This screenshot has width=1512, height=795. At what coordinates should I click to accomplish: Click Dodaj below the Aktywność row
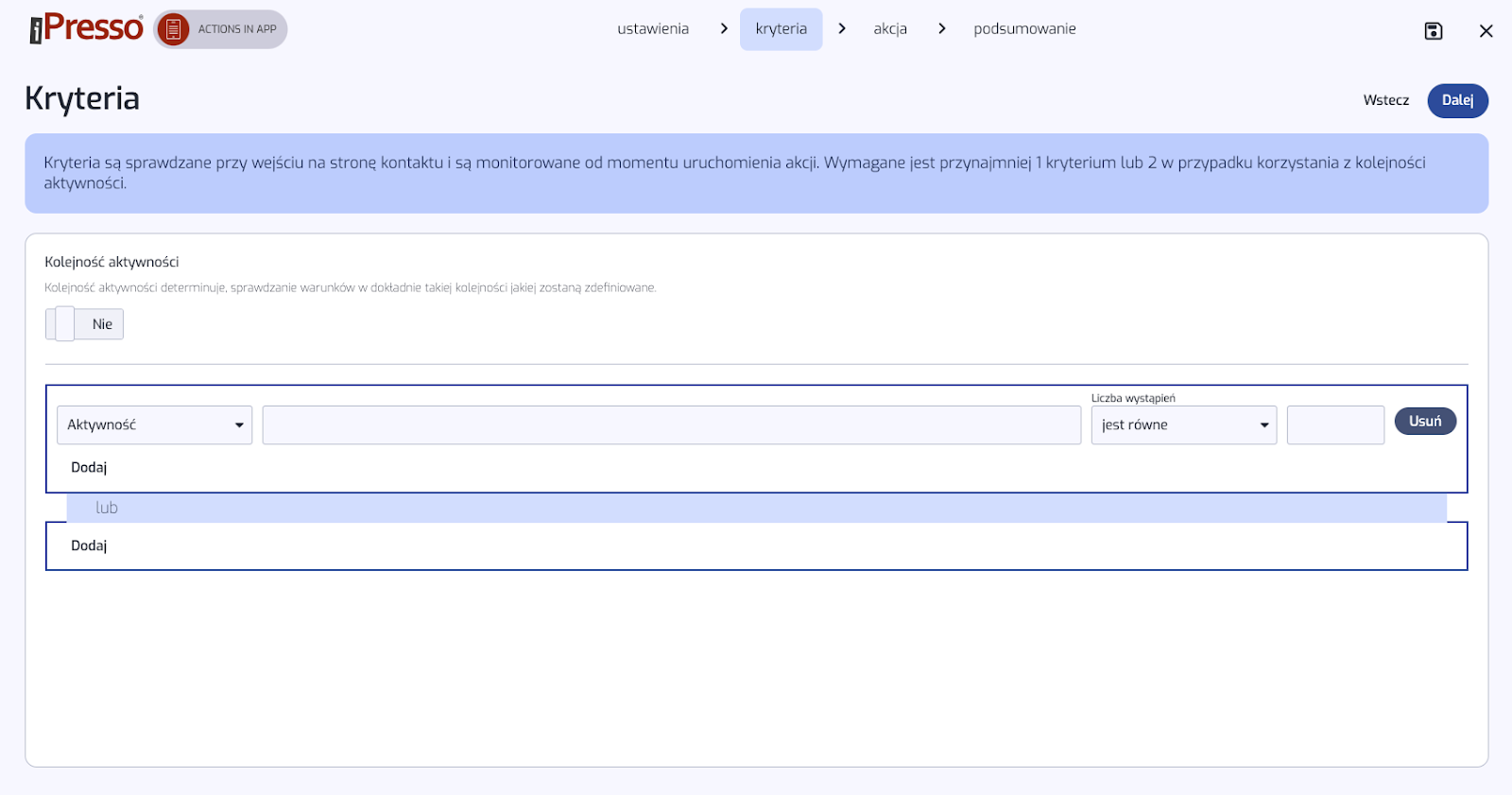click(x=89, y=467)
